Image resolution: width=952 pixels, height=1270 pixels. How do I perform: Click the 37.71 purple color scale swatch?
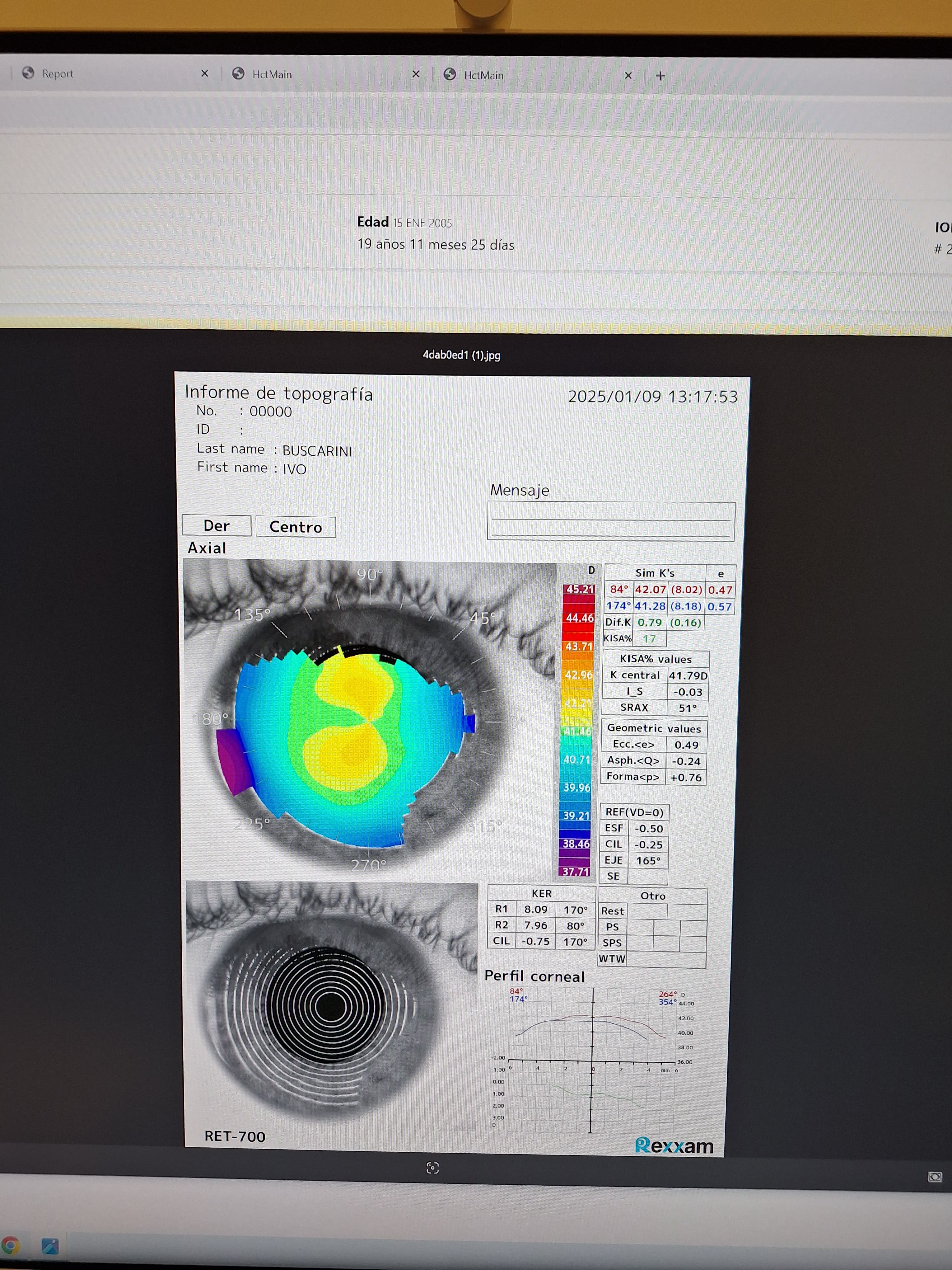click(575, 872)
